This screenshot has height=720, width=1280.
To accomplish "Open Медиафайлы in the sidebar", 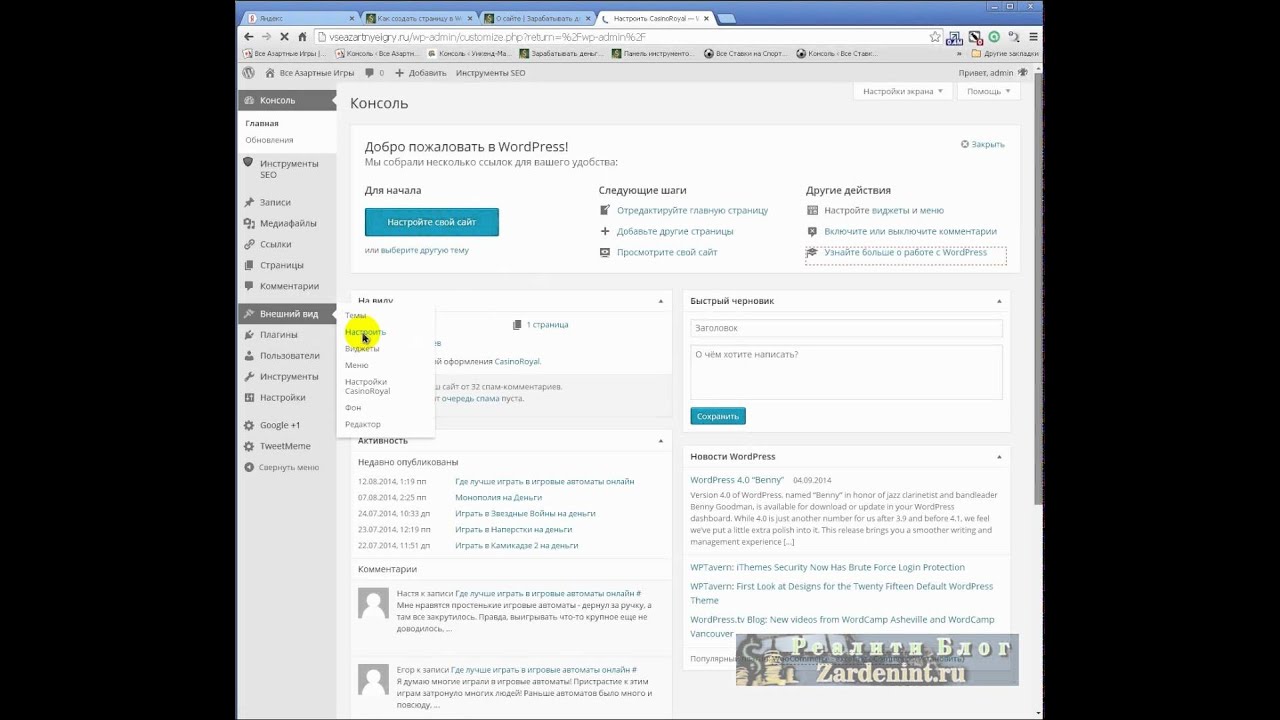I will (x=287, y=223).
